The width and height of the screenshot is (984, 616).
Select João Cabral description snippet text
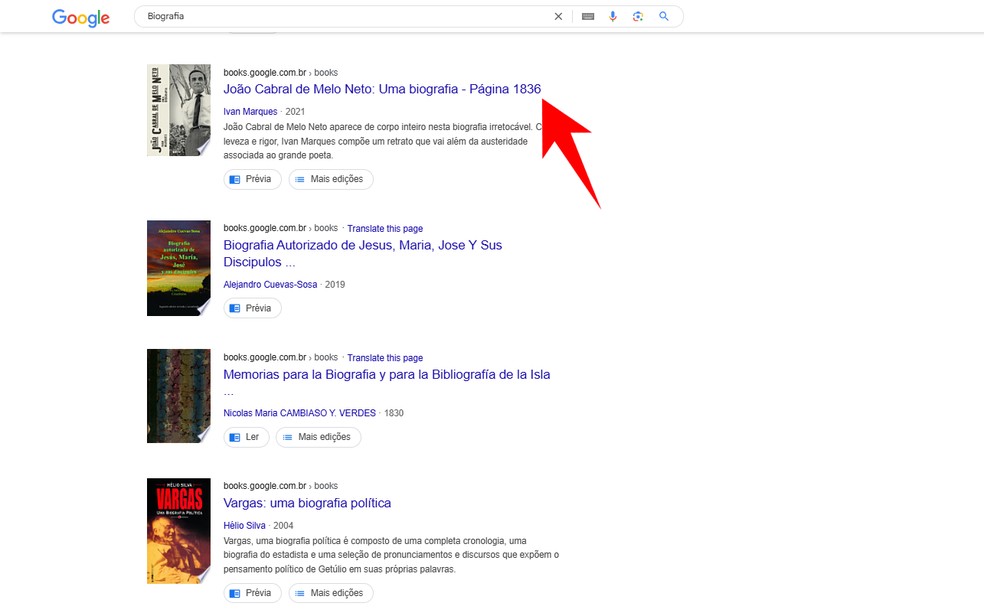pyautogui.click(x=382, y=141)
